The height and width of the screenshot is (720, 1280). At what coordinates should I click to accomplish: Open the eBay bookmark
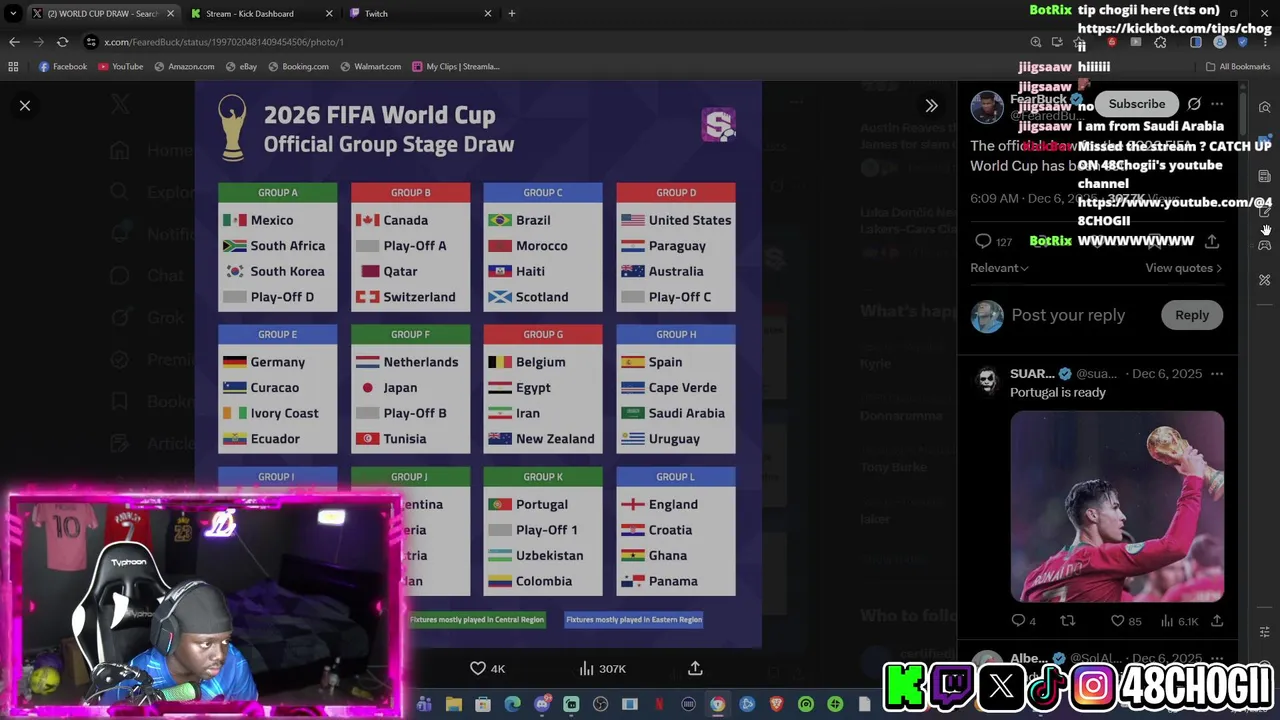coord(241,66)
